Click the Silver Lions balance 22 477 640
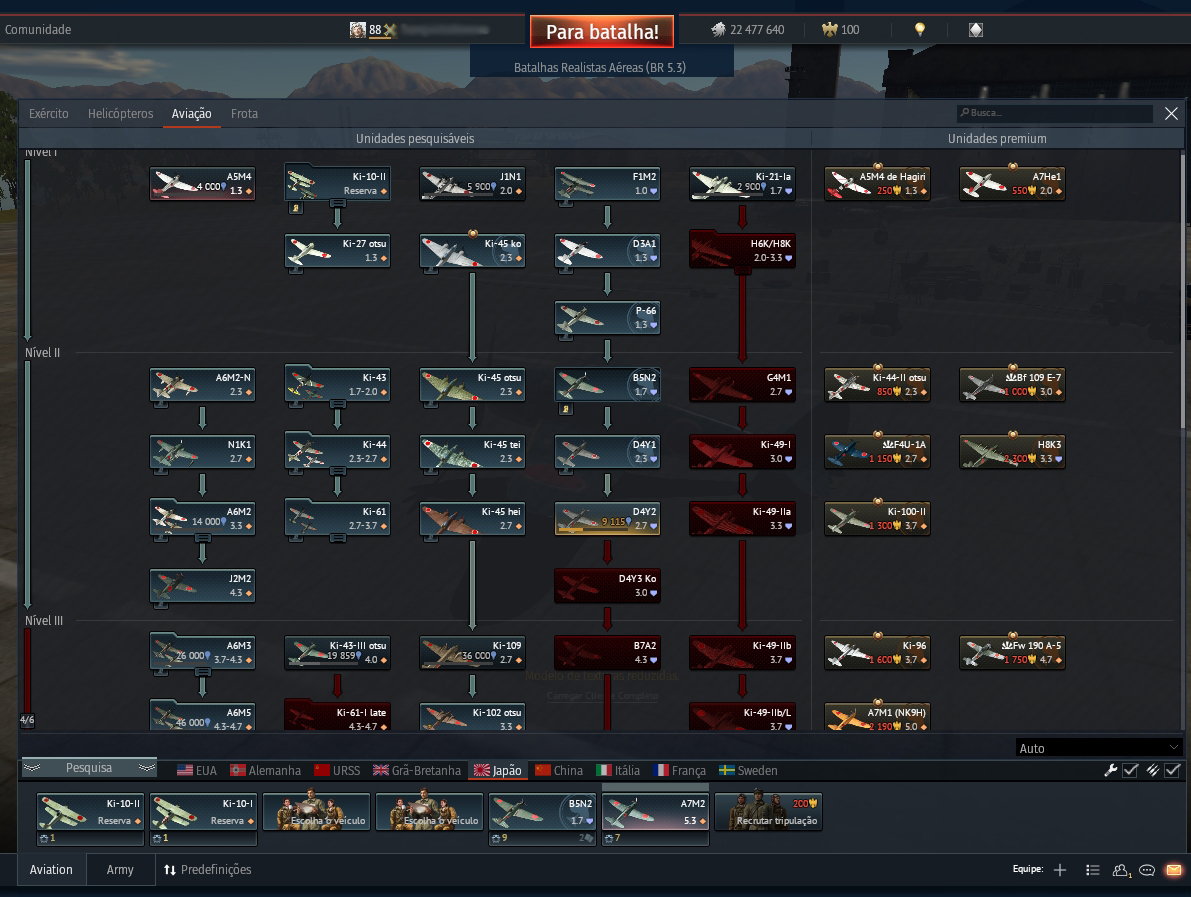Screen dimensions: 1191x897 pyautogui.click(x=748, y=30)
